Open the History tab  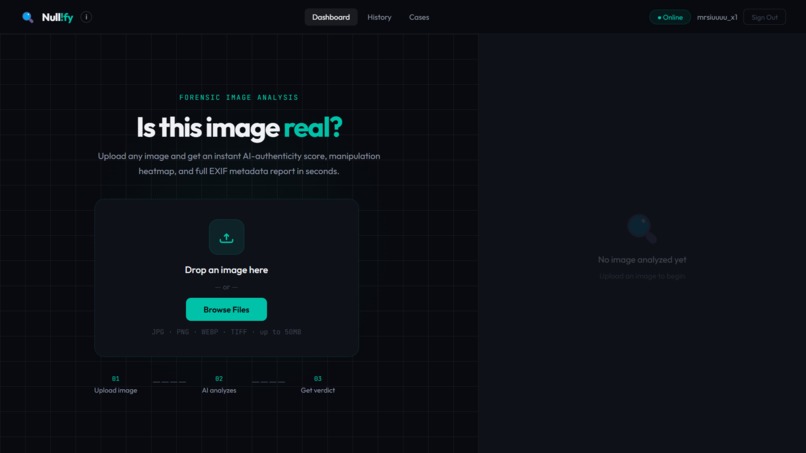pyautogui.click(x=379, y=17)
